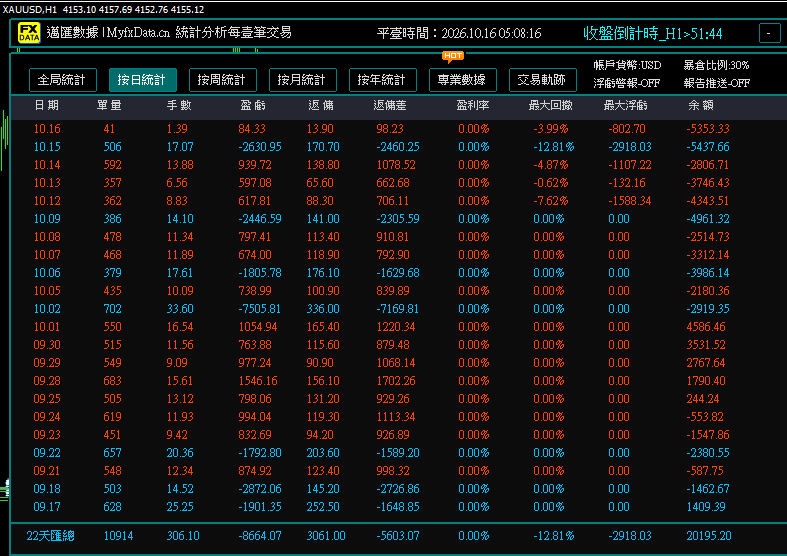Click the 收盤倒計時_H1 countdown text

coord(652,34)
